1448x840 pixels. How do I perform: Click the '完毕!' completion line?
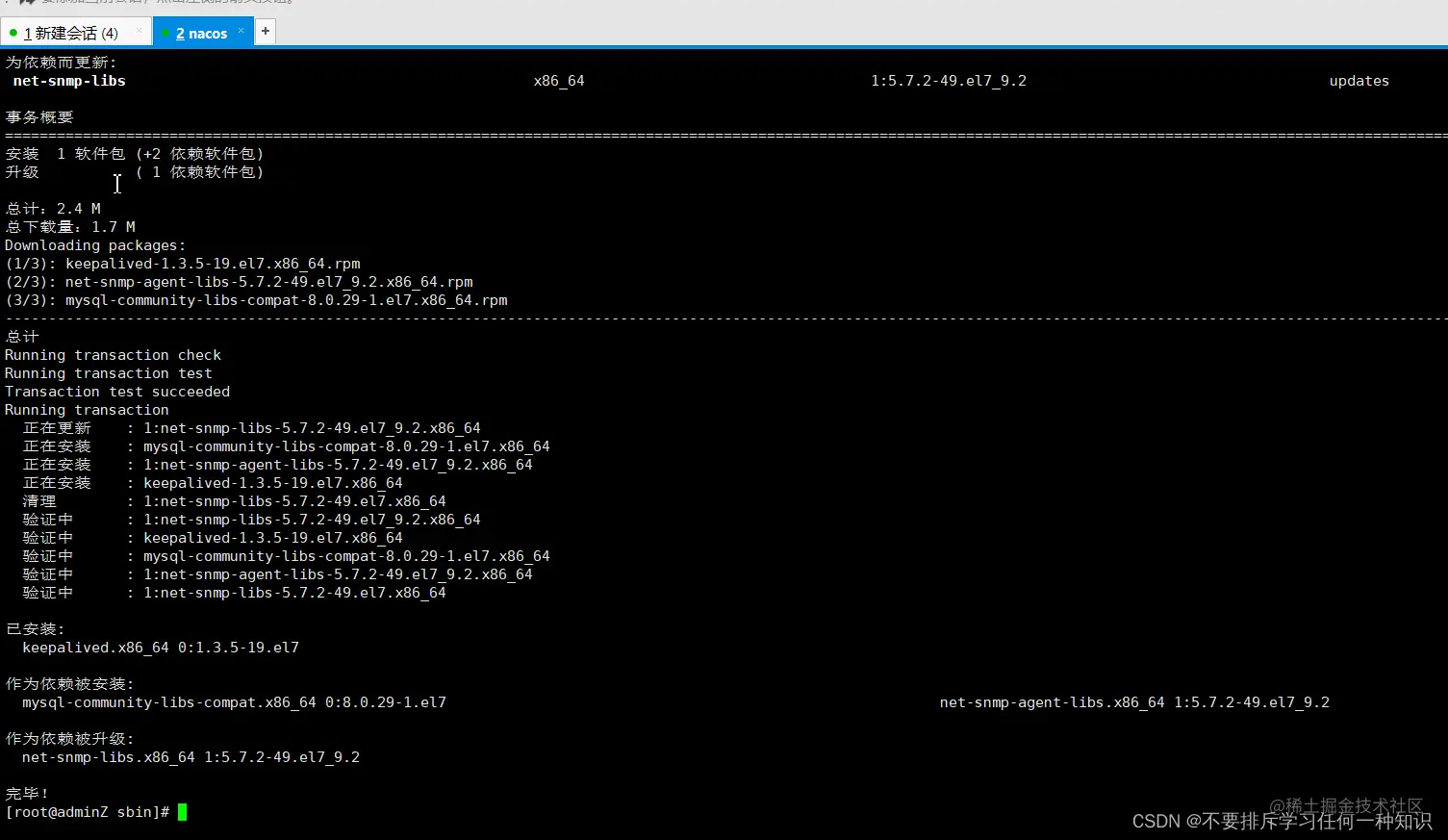pyautogui.click(x=27, y=794)
